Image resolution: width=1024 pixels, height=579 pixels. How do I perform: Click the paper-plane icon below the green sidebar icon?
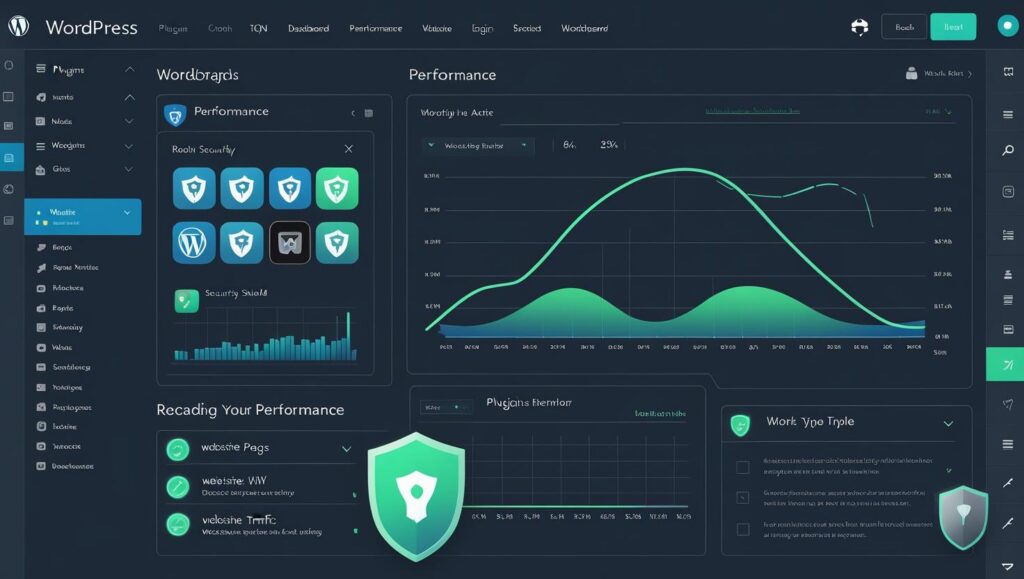[1008, 405]
